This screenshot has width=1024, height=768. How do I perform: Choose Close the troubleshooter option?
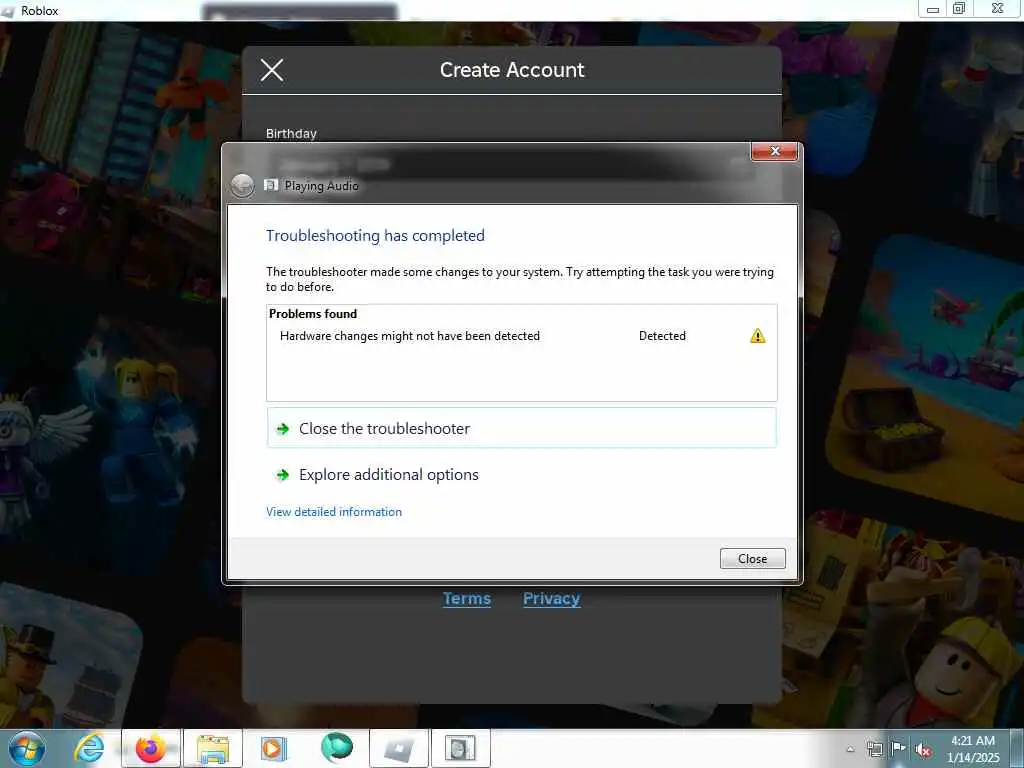pos(521,428)
